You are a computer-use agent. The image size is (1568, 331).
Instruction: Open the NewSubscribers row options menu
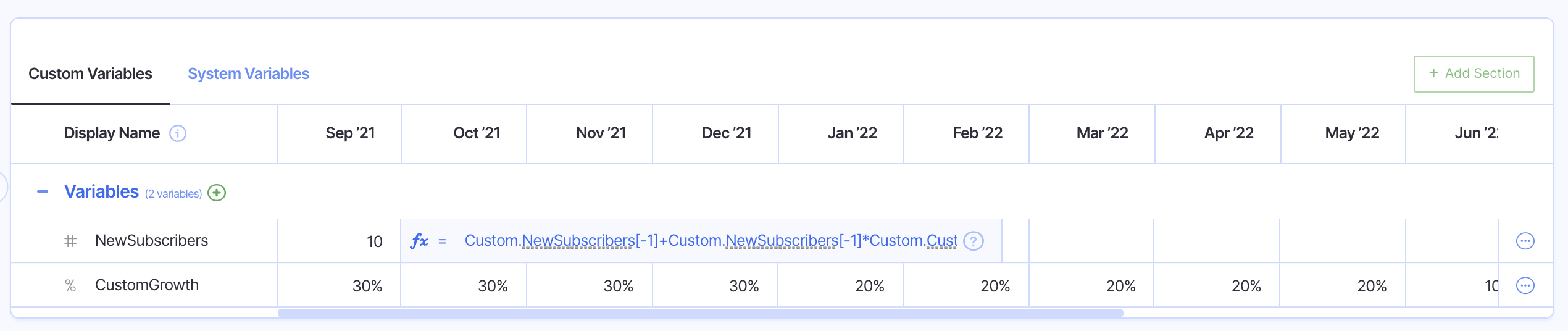point(1525,241)
